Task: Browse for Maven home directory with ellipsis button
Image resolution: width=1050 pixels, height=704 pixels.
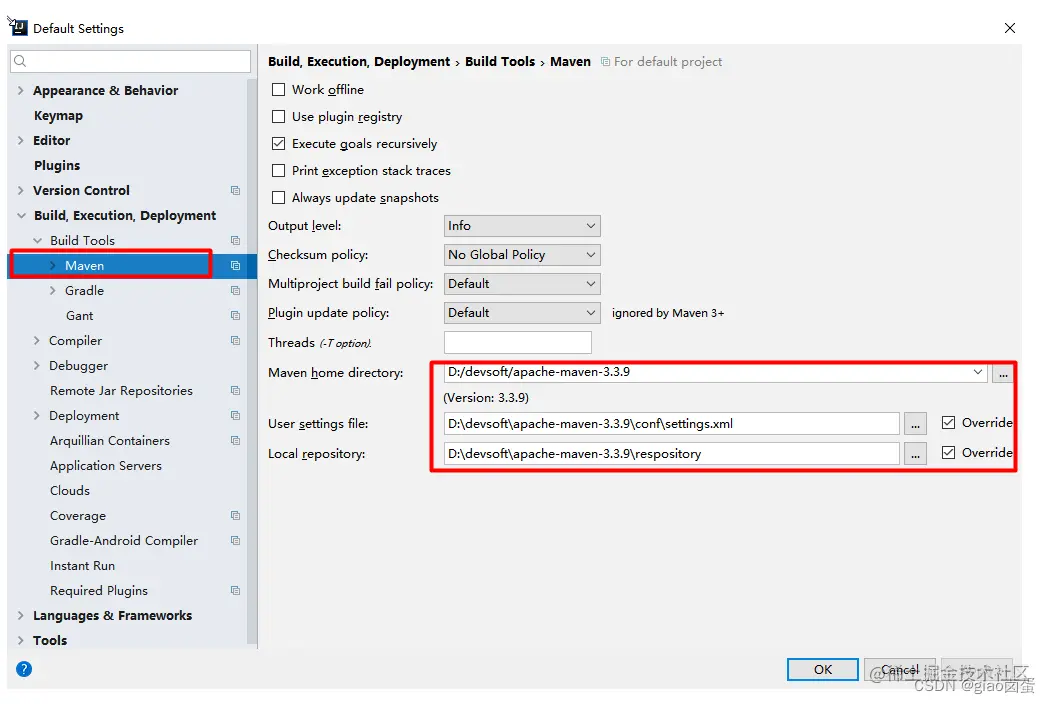Action: [1002, 374]
